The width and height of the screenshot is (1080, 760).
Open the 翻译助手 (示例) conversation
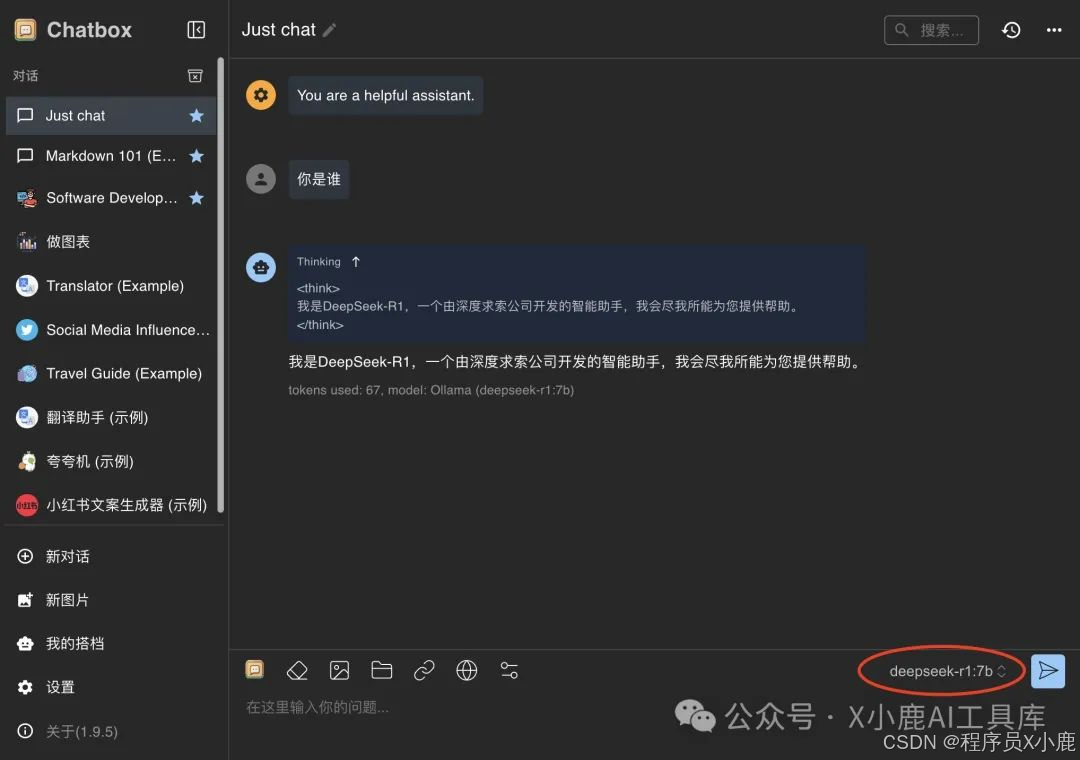111,418
